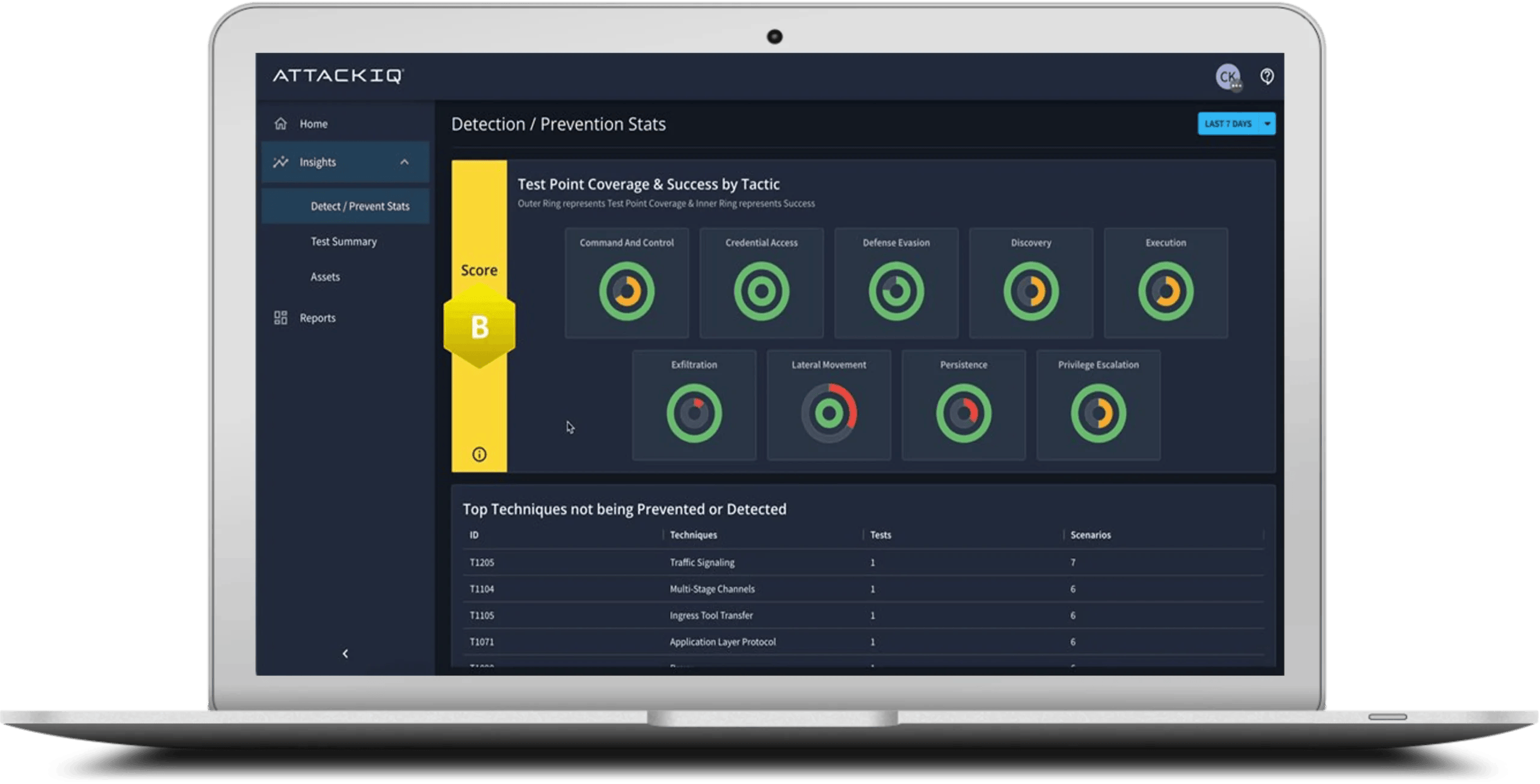1540x784 pixels.
Task: Open the Assets page
Action: (x=325, y=277)
